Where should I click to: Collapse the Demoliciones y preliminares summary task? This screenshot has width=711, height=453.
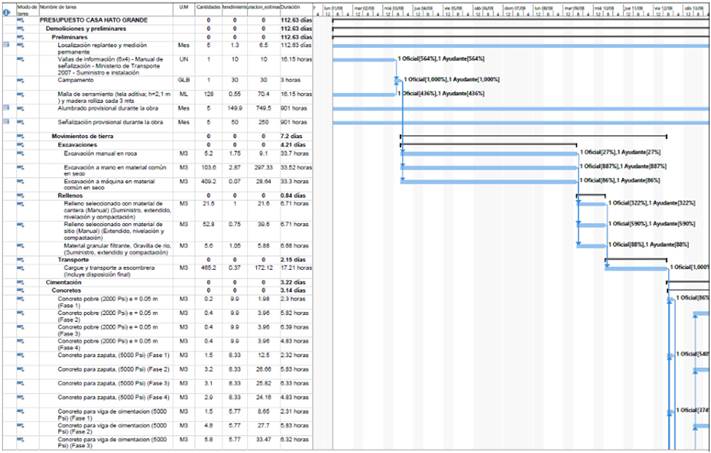[x=42, y=30]
